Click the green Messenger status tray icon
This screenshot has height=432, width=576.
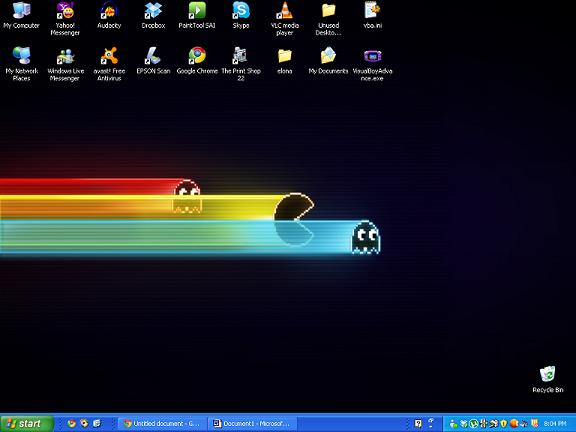pos(453,424)
